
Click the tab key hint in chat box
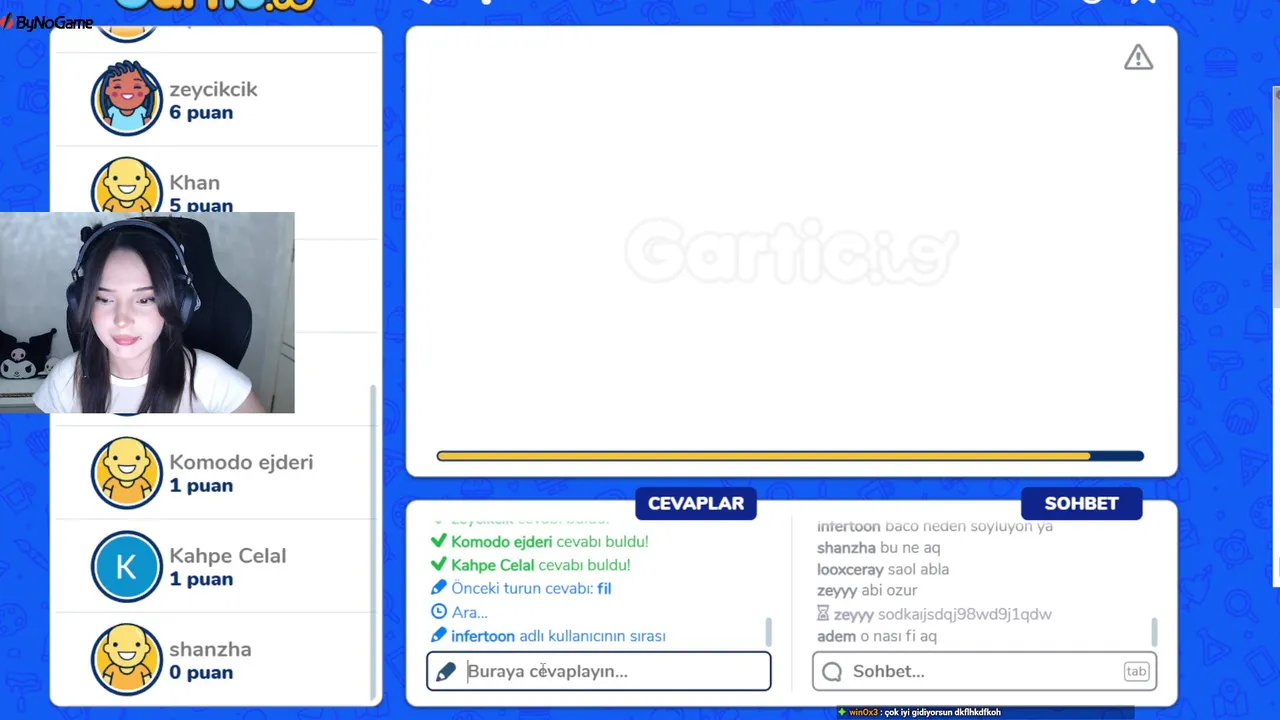click(1136, 672)
